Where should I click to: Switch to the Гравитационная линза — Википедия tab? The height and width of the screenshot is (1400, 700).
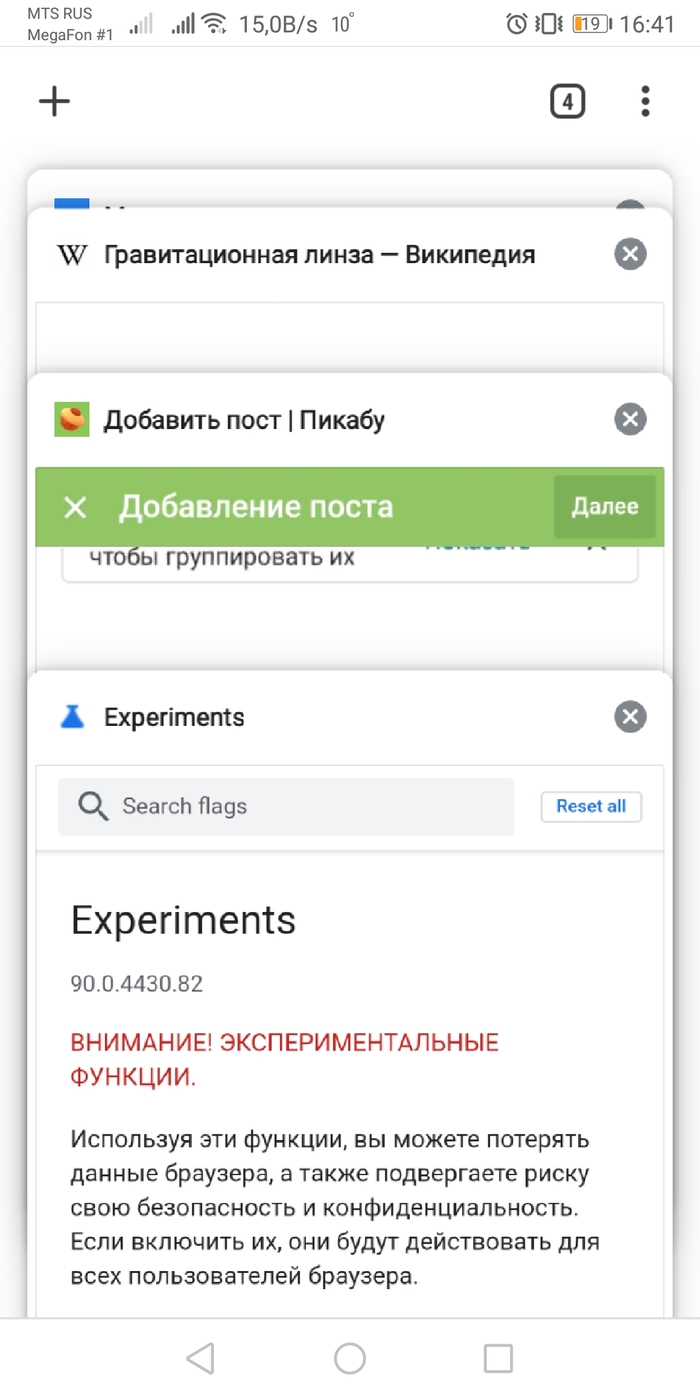point(320,255)
